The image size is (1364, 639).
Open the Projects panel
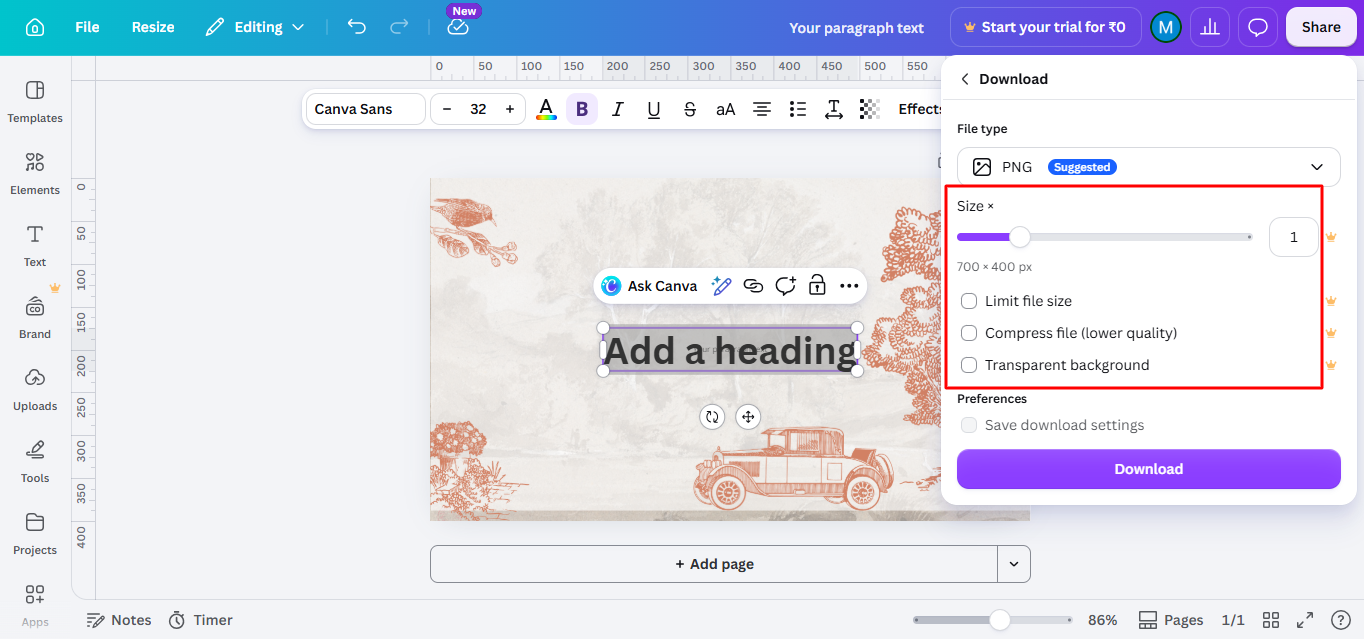click(x=35, y=534)
